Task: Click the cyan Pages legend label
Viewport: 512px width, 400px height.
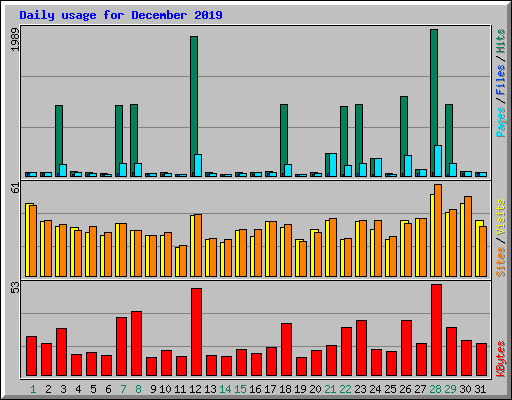Action: point(501,122)
